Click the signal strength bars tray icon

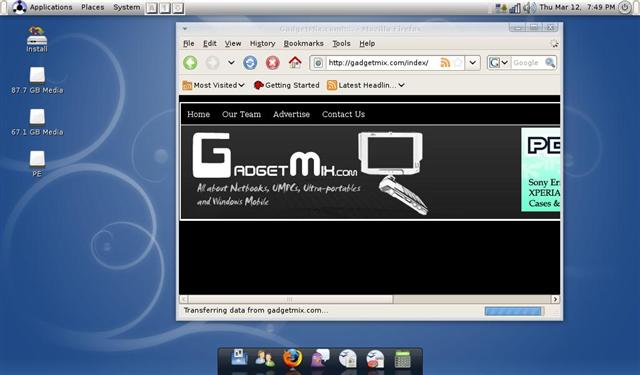515,7
